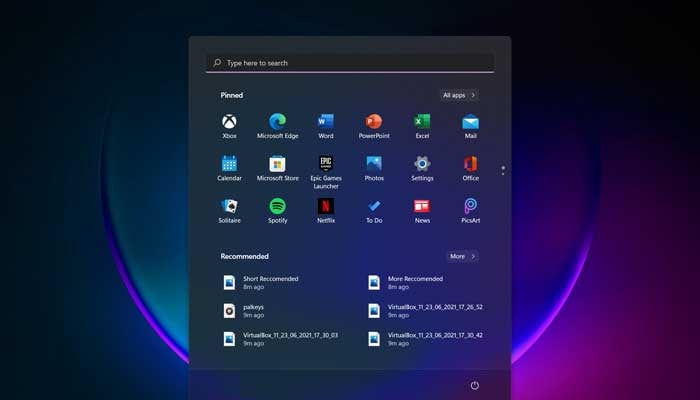The width and height of the screenshot is (700, 400).
Task: Launch Microsoft Store
Action: tap(278, 169)
